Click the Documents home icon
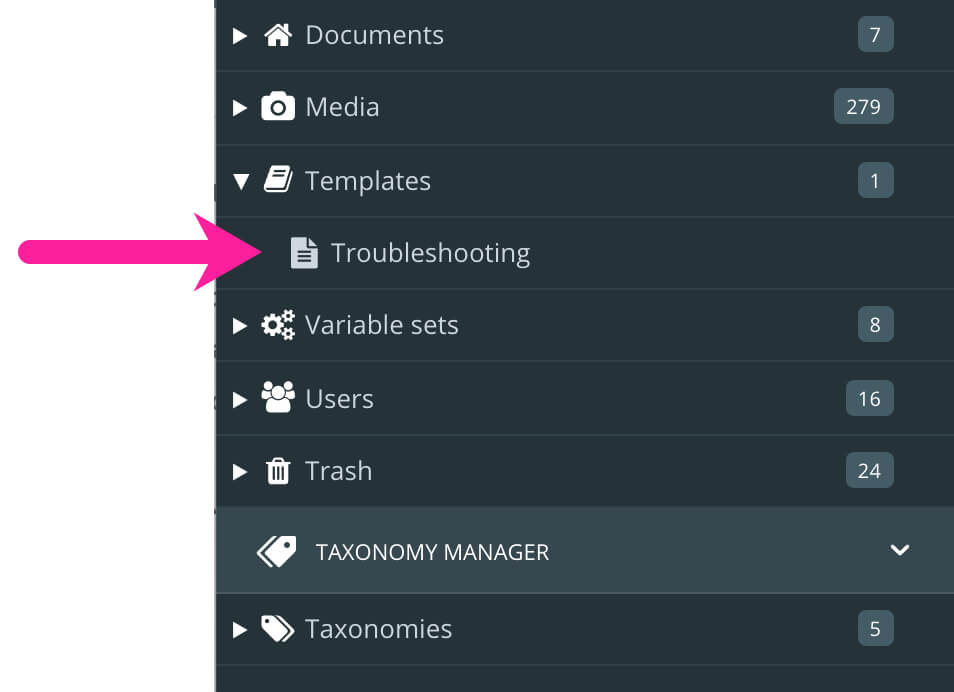 pos(279,34)
